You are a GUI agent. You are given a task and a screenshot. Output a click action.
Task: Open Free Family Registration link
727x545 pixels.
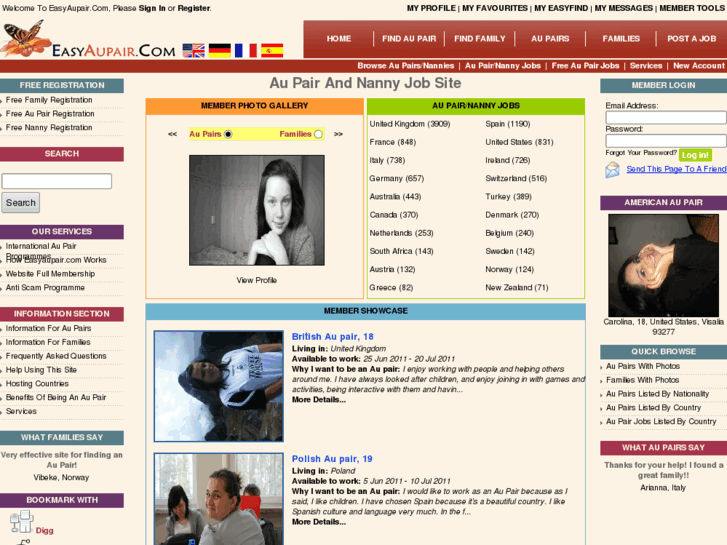point(49,100)
